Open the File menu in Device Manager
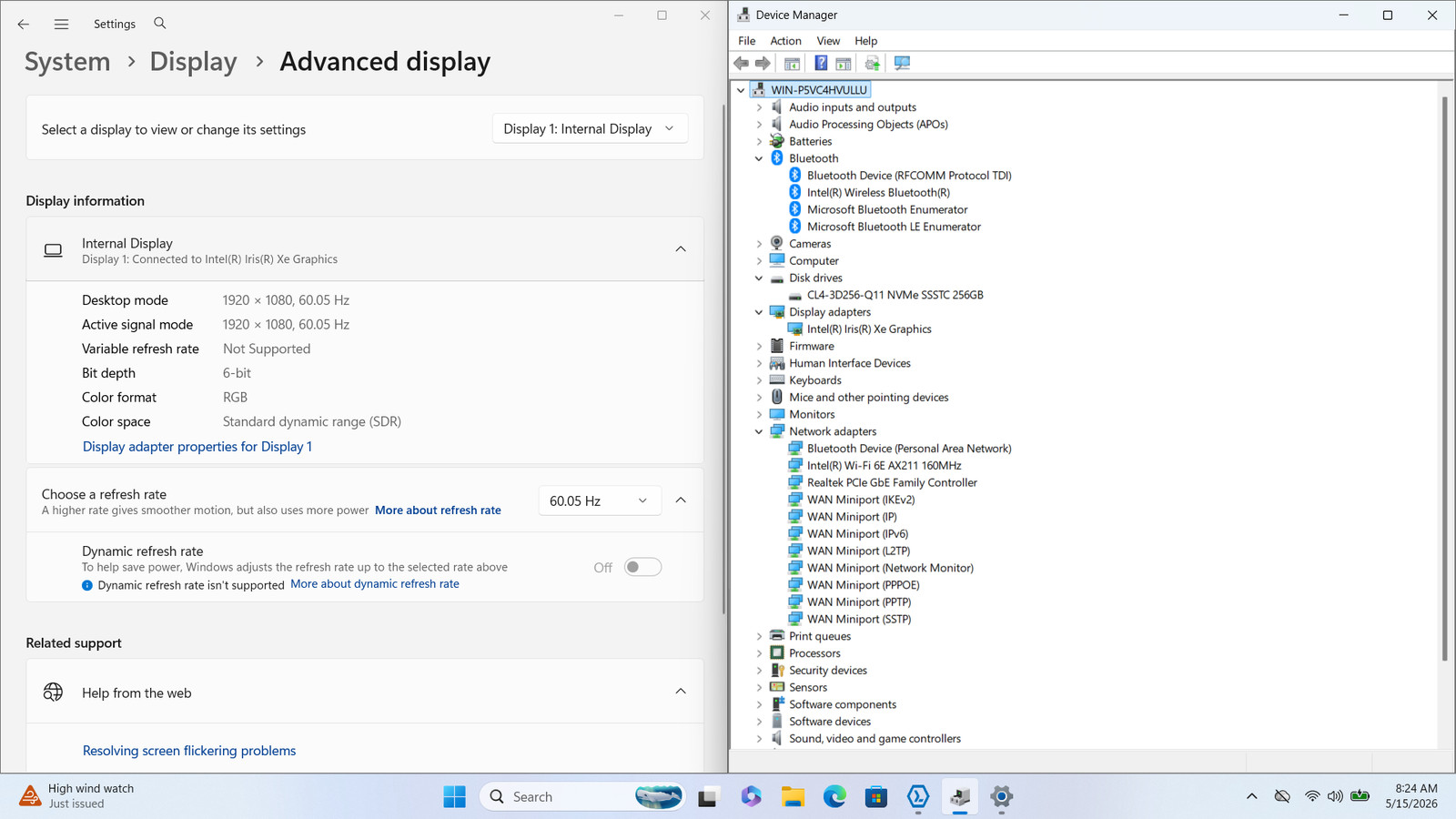 point(746,41)
